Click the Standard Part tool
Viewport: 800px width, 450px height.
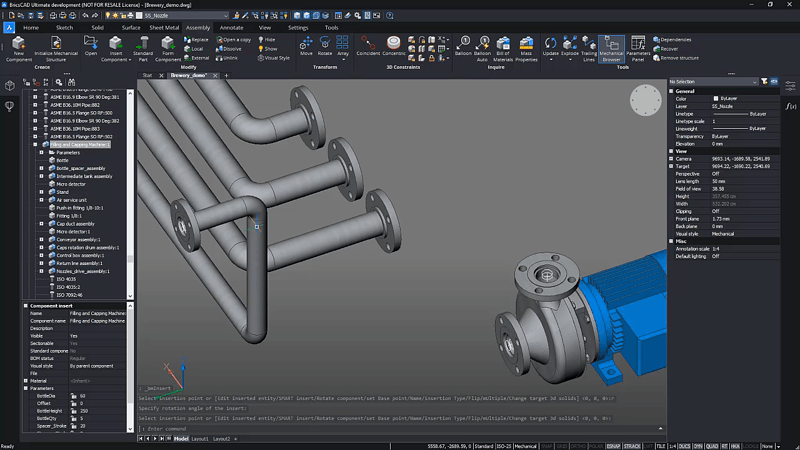pos(143,49)
